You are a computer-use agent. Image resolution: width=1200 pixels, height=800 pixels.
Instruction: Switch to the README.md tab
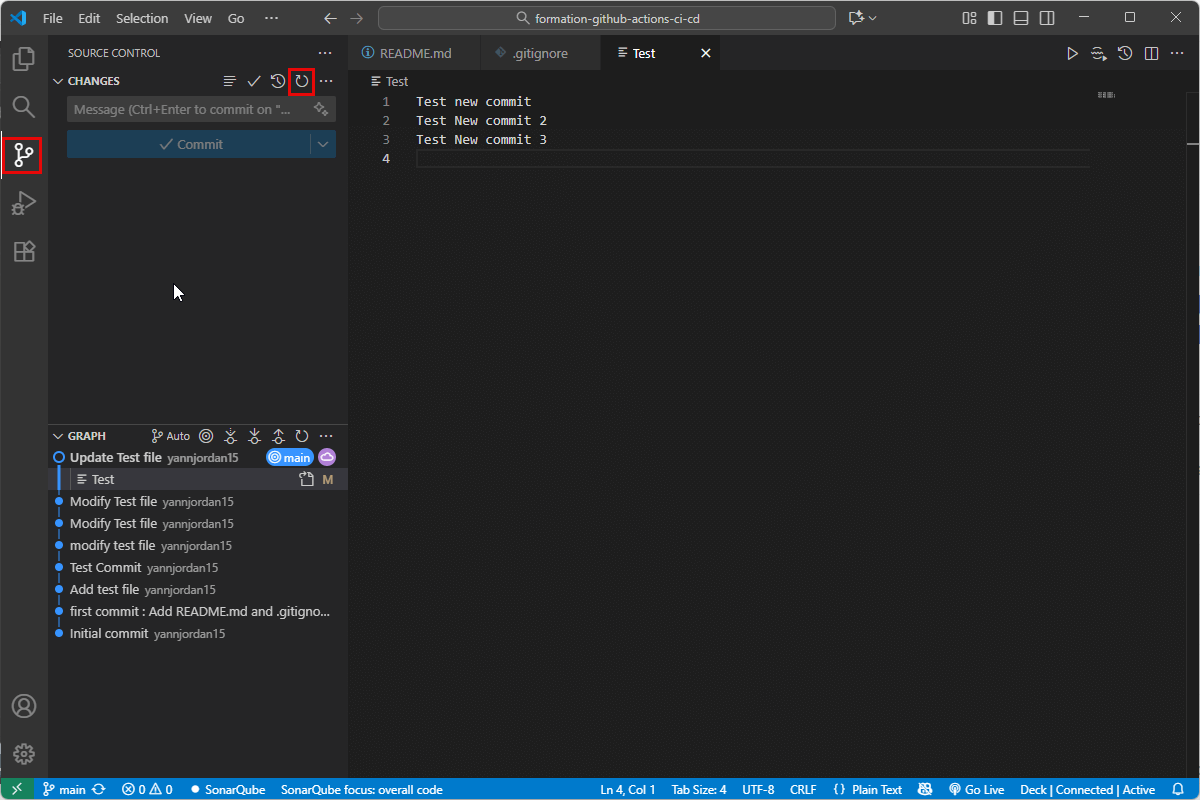click(x=414, y=52)
